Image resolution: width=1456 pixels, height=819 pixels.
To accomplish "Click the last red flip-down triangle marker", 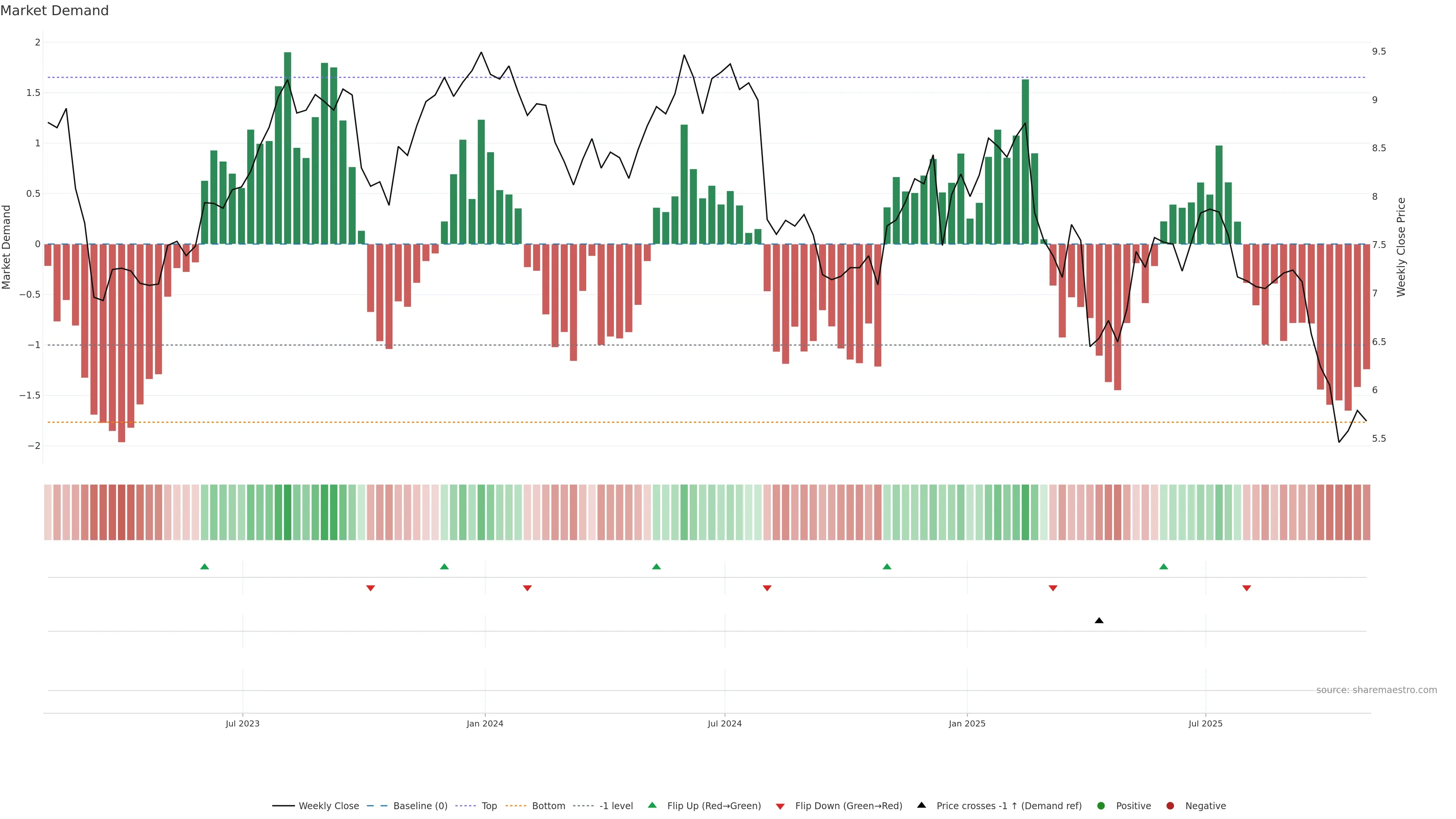I will (1246, 588).
